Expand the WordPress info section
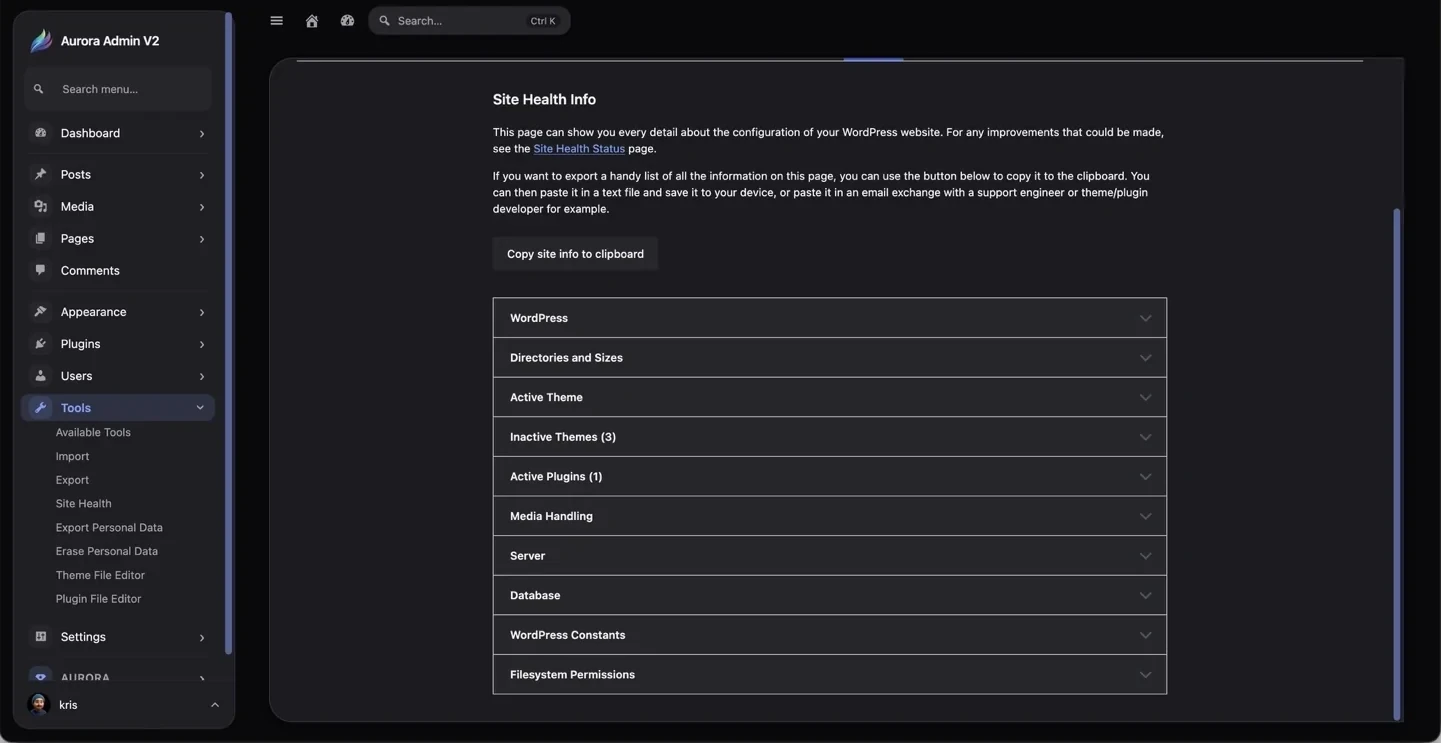Image resolution: width=1441 pixels, height=743 pixels. [829, 318]
